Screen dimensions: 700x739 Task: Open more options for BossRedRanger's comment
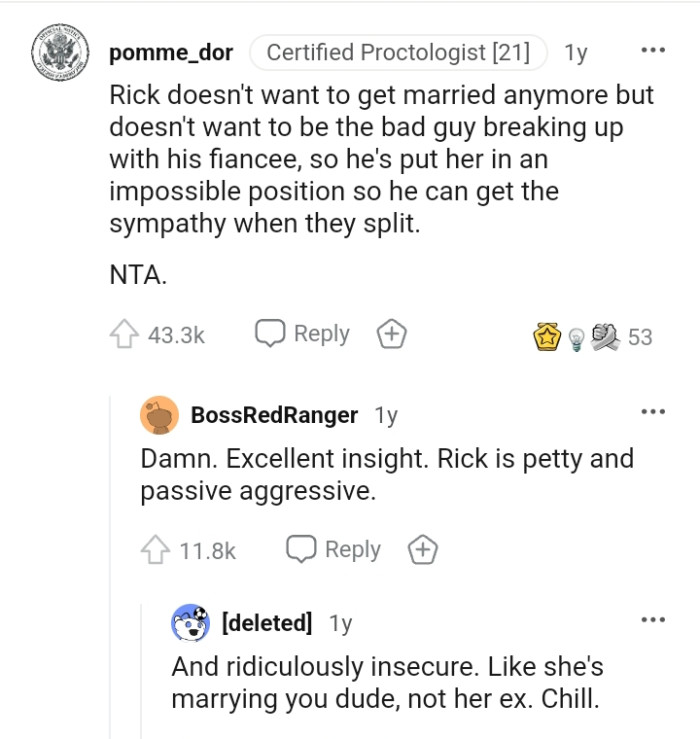point(652,412)
